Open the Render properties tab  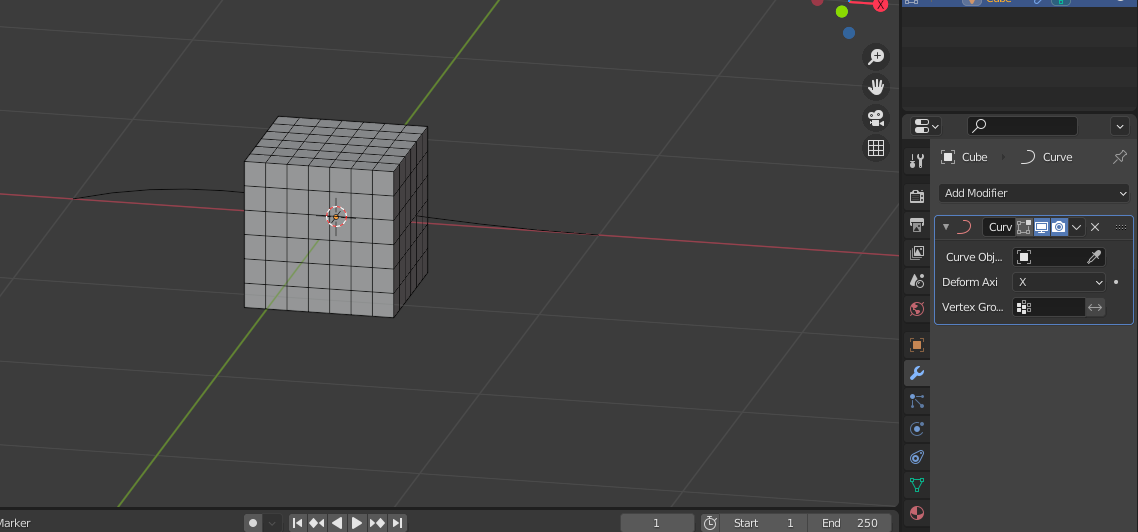point(917,196)
